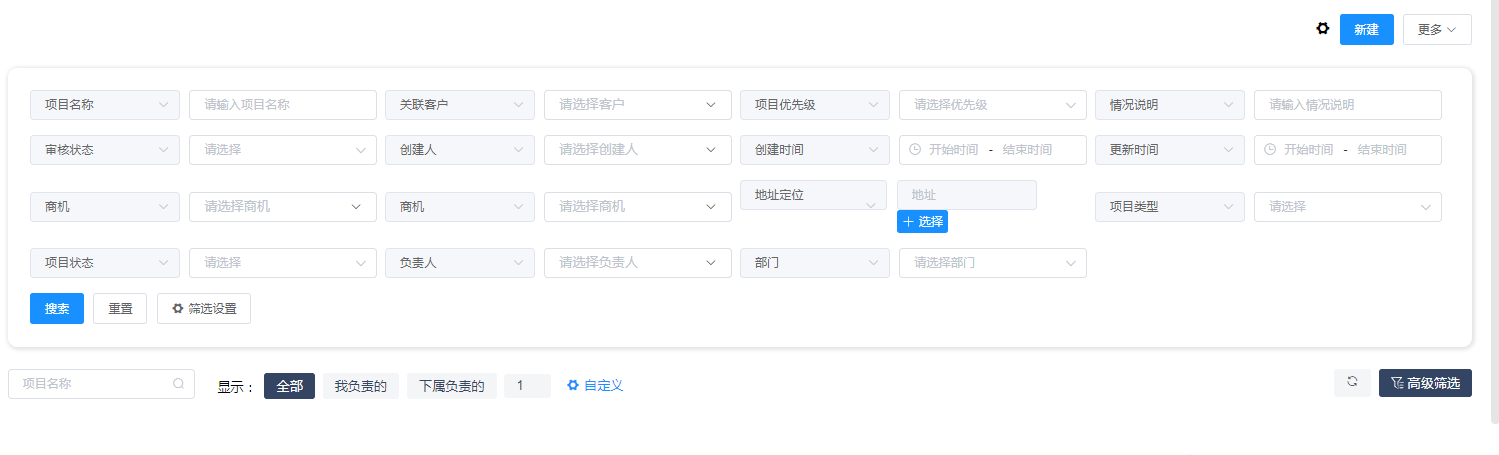The width and height of the screenshot is (1499, 455).
Task: Open the 更多 menu
Action: point(1436,30)
